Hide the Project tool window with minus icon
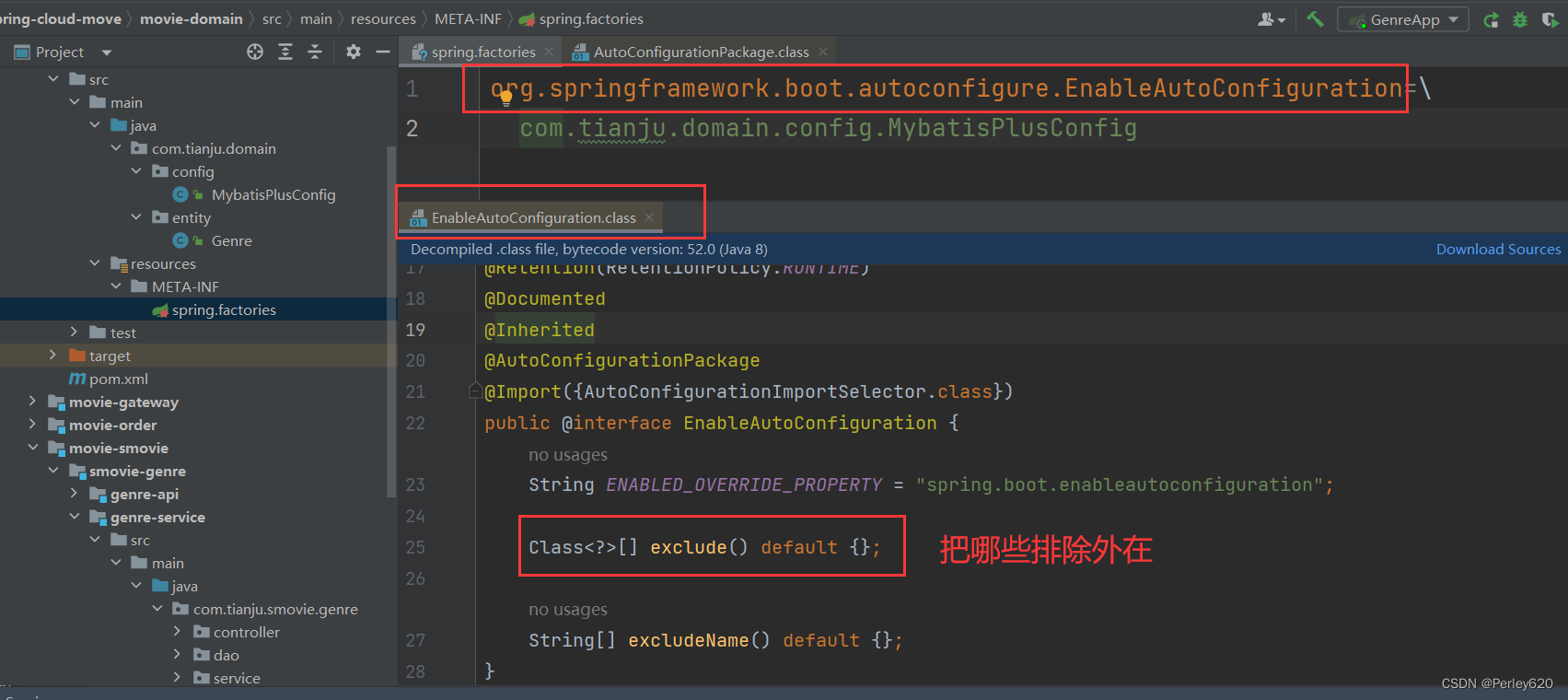This screenshot has width=1568, height=700. (383, 52)
